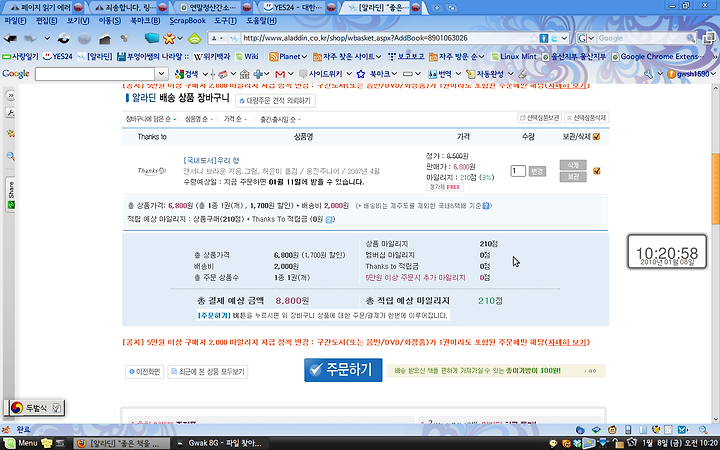Uncheck the checkbox for 우리 형 item

point(596,171)
